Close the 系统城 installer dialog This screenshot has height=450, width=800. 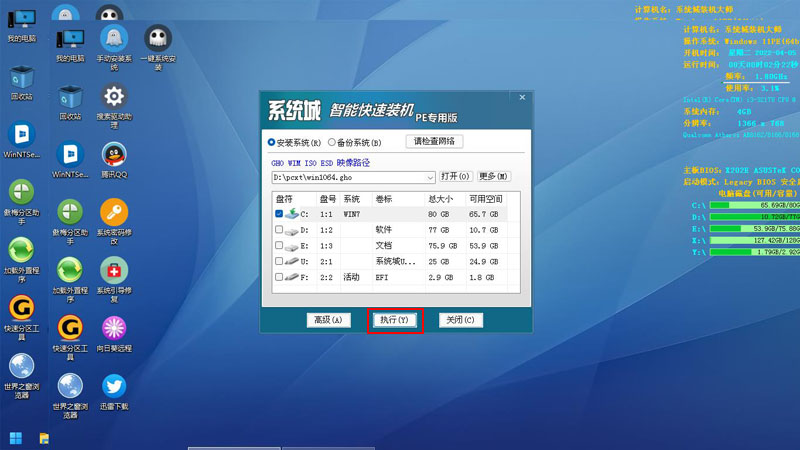pyautogui.click(x=522, y=97)
